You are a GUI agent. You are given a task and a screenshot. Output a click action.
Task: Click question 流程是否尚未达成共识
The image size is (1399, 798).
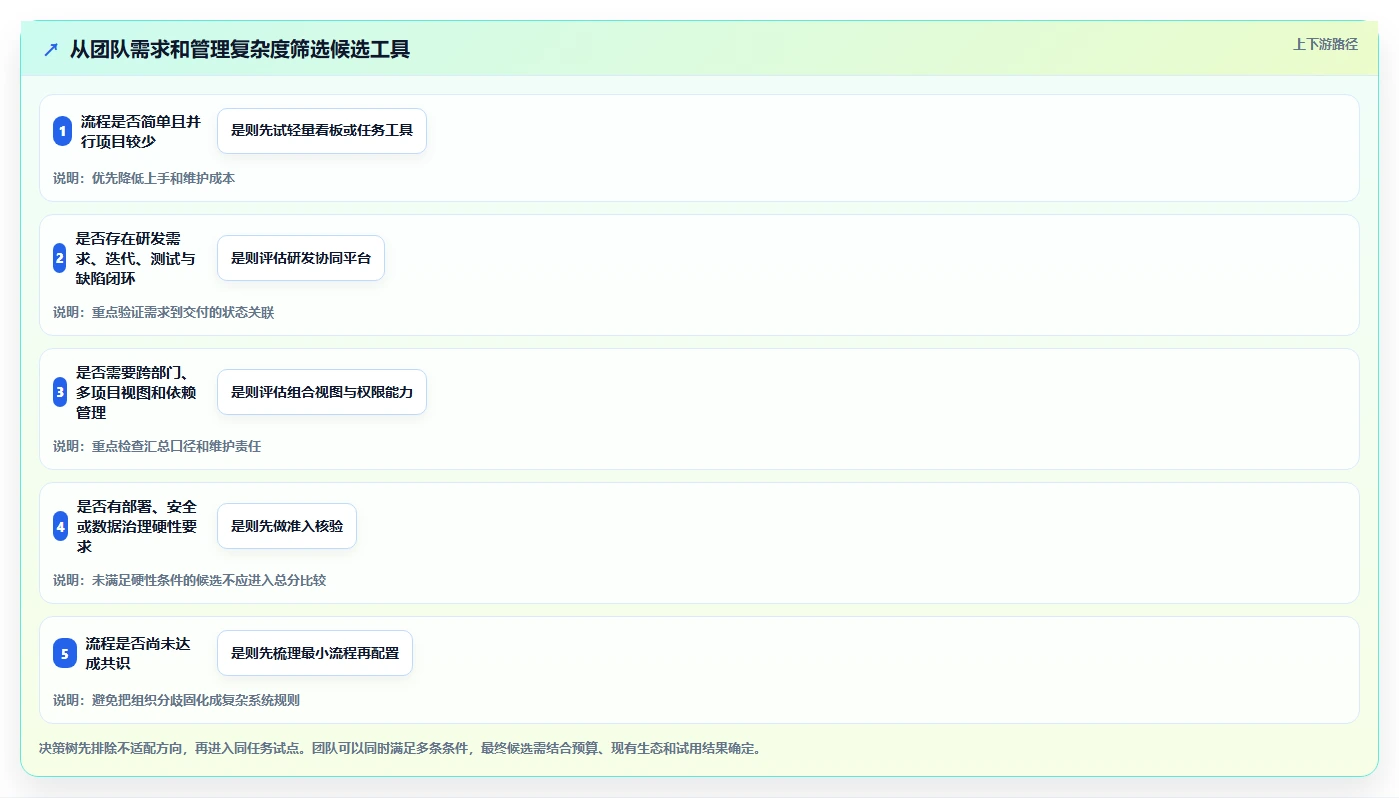pos(139,654)
